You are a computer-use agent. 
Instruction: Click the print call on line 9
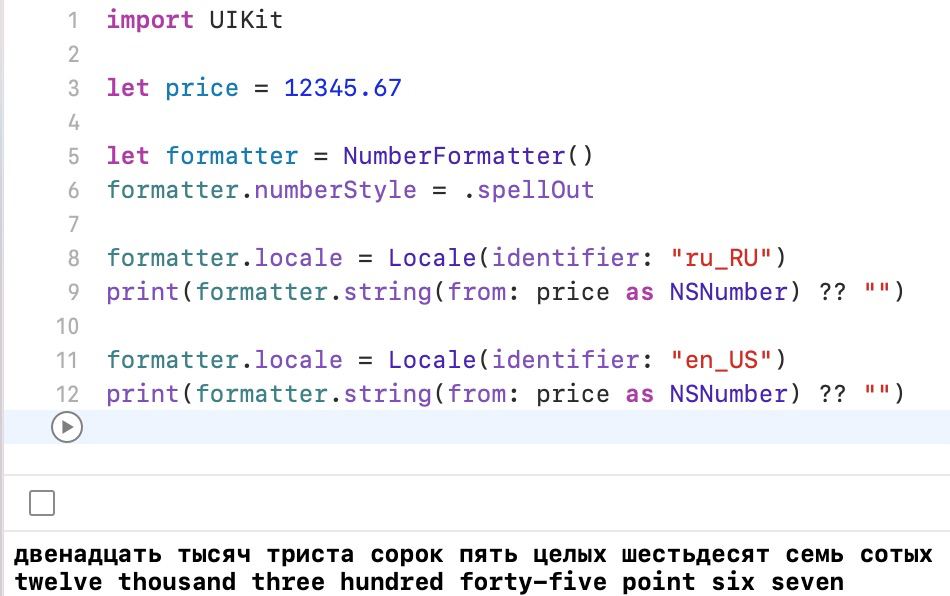click(143, 293)
